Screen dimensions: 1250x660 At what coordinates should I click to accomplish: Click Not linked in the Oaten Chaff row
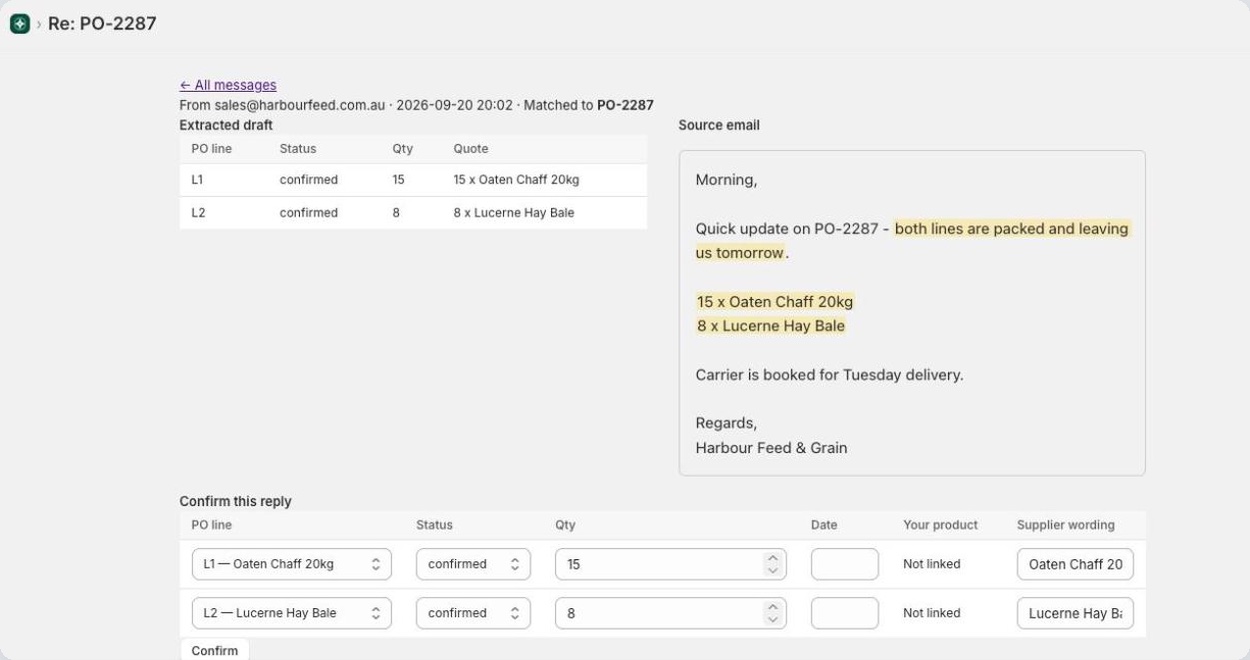(x=932, y=564)
